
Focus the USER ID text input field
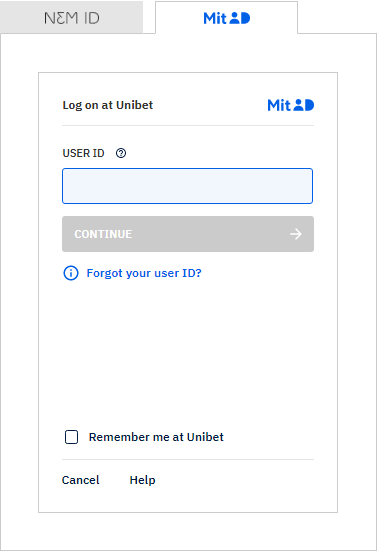[x=188, y=186]
